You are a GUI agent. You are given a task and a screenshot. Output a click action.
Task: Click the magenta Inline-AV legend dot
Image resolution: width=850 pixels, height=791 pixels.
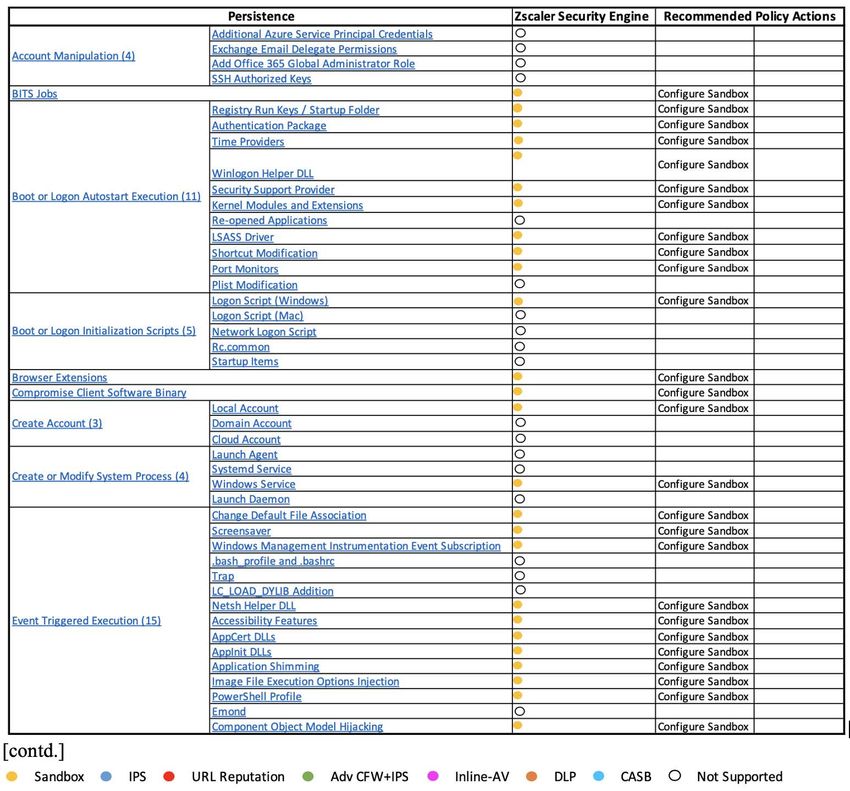click(x=433, y=776)
